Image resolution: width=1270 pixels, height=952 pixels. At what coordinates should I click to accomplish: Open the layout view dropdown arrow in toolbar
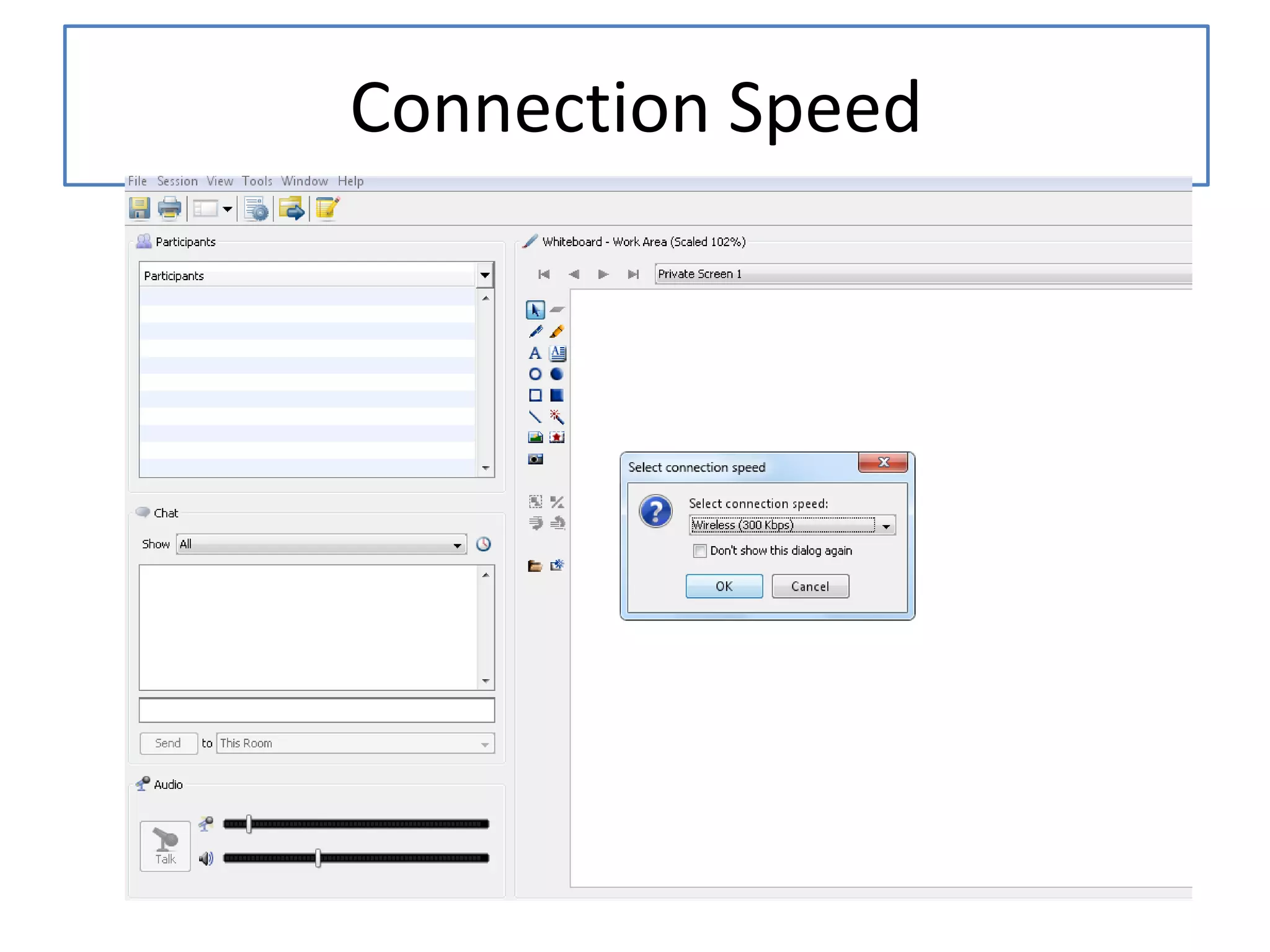click(x=228, y=209)
